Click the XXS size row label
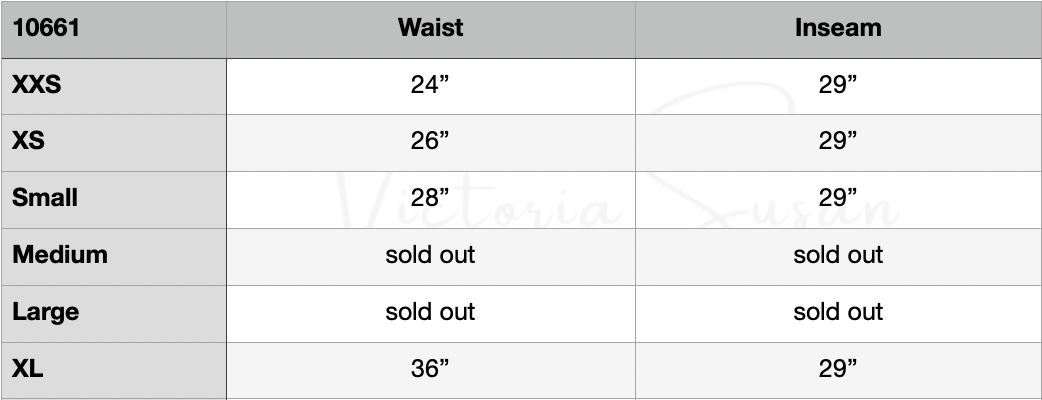The image size is (1042, 400). pos(37,85)
